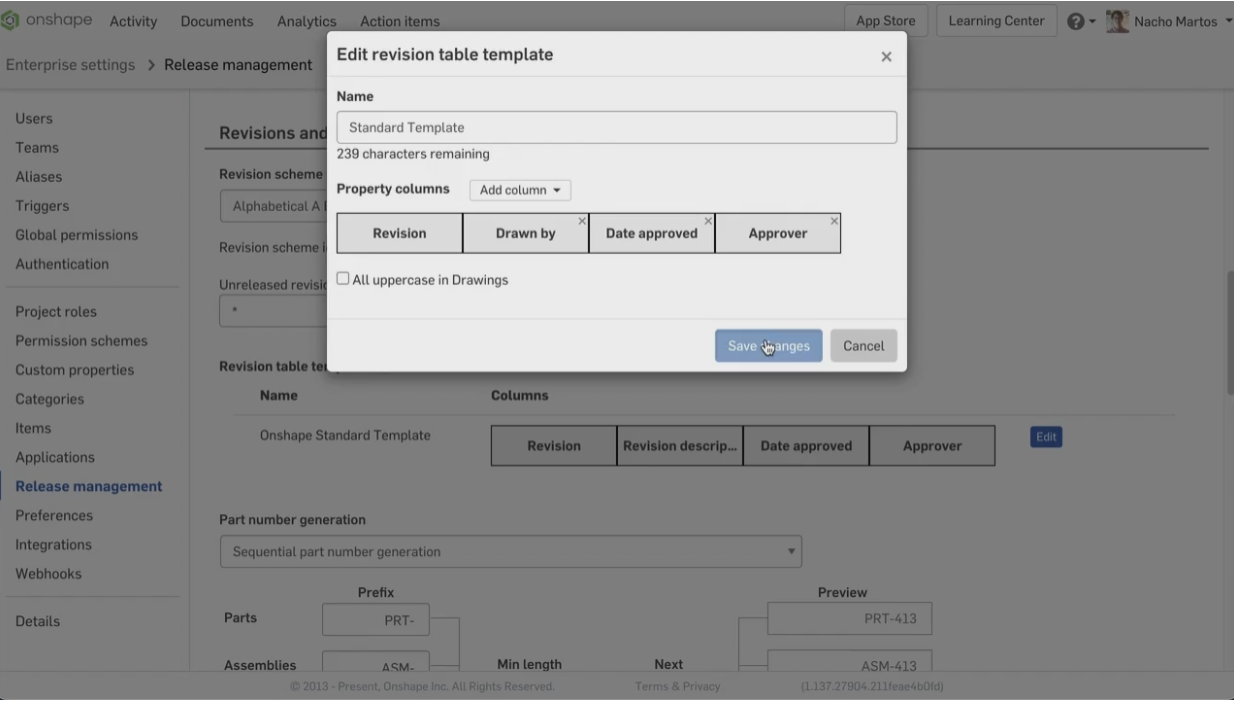Remove the Approver column

pos(834,219)
